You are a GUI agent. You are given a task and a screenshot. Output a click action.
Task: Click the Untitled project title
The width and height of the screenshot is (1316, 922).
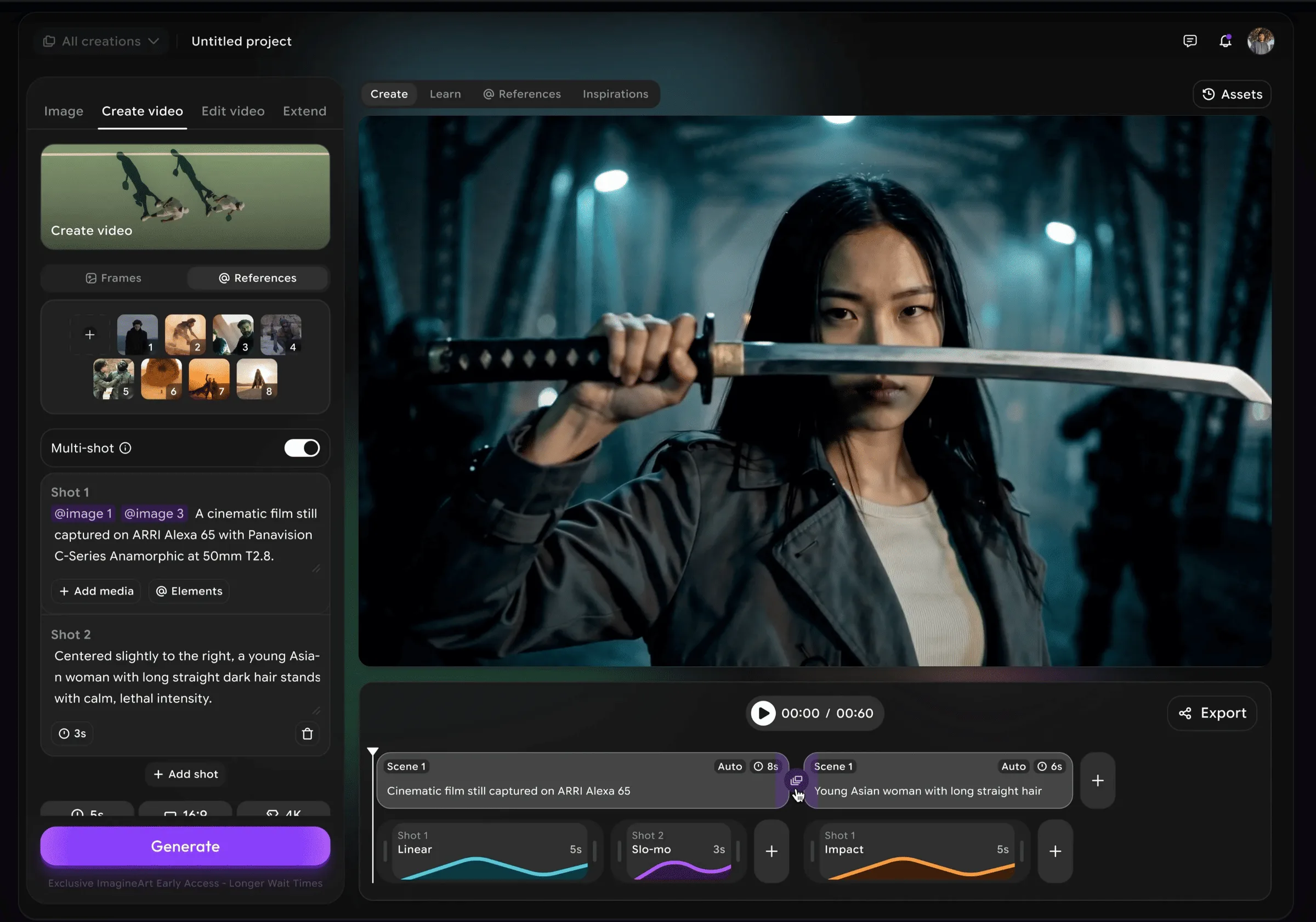pos(241,41)
